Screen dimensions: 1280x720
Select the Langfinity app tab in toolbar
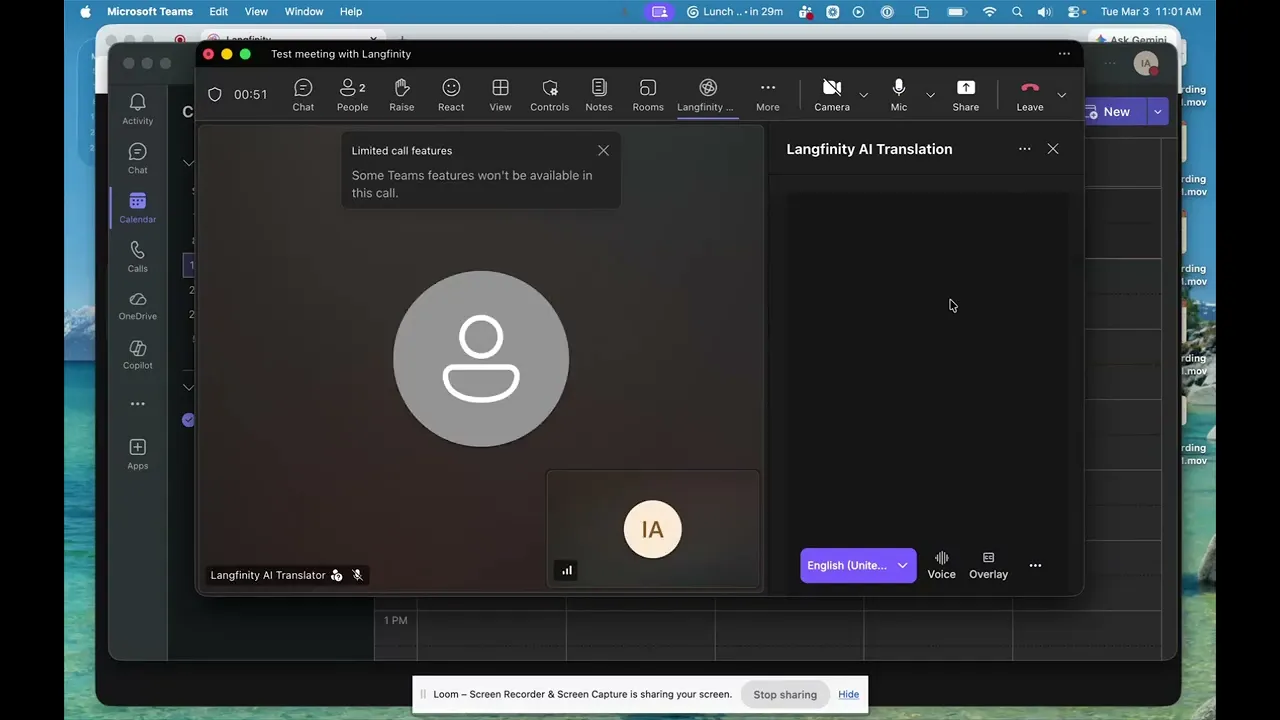point(706,95)
